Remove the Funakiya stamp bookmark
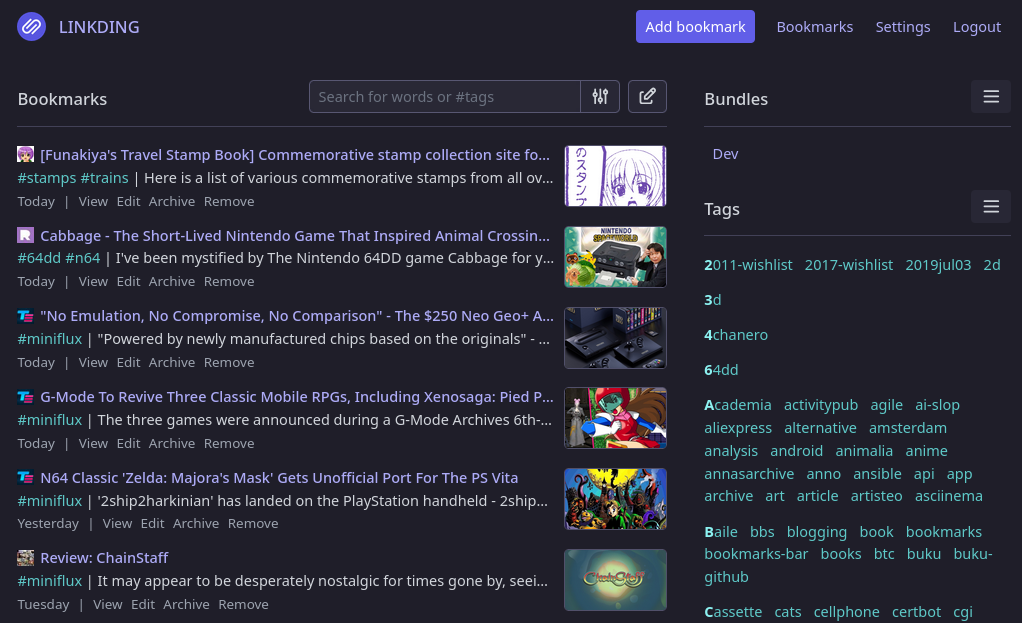Viewport: 1022px width, 623px height. pos(228,201)
